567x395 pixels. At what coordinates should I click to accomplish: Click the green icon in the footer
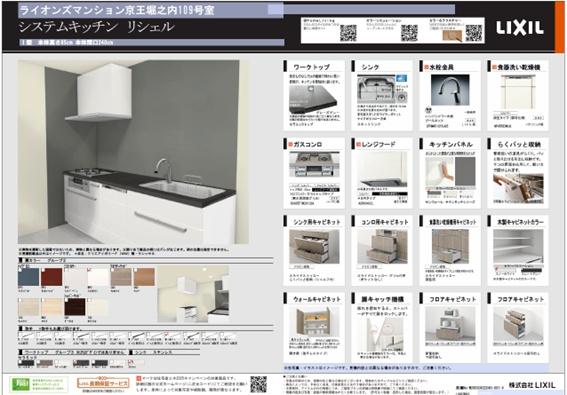pyautogui.click(x=20, y=384)
